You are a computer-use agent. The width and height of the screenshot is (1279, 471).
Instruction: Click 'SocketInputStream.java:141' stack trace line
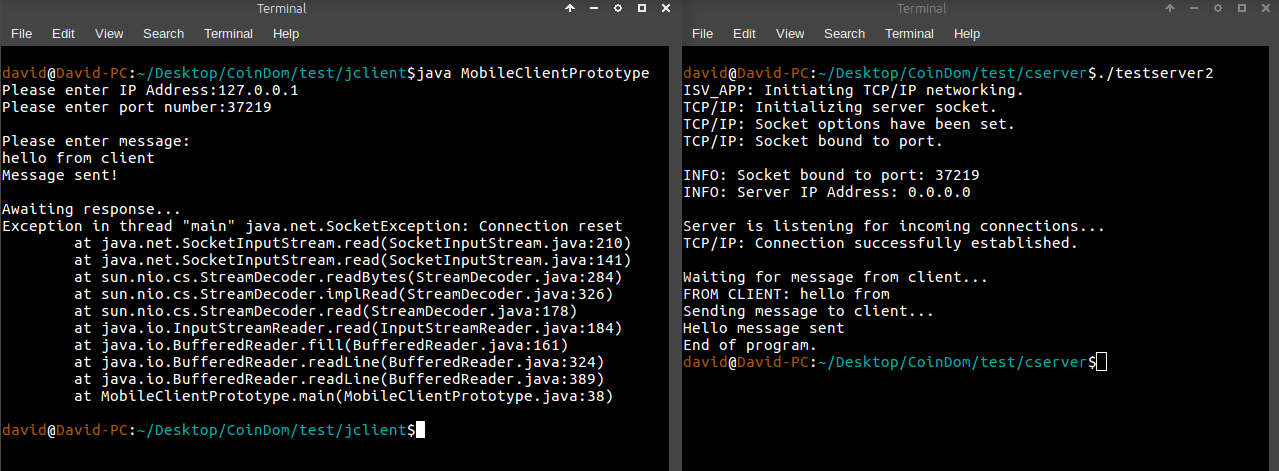click(x=353, y=260)
